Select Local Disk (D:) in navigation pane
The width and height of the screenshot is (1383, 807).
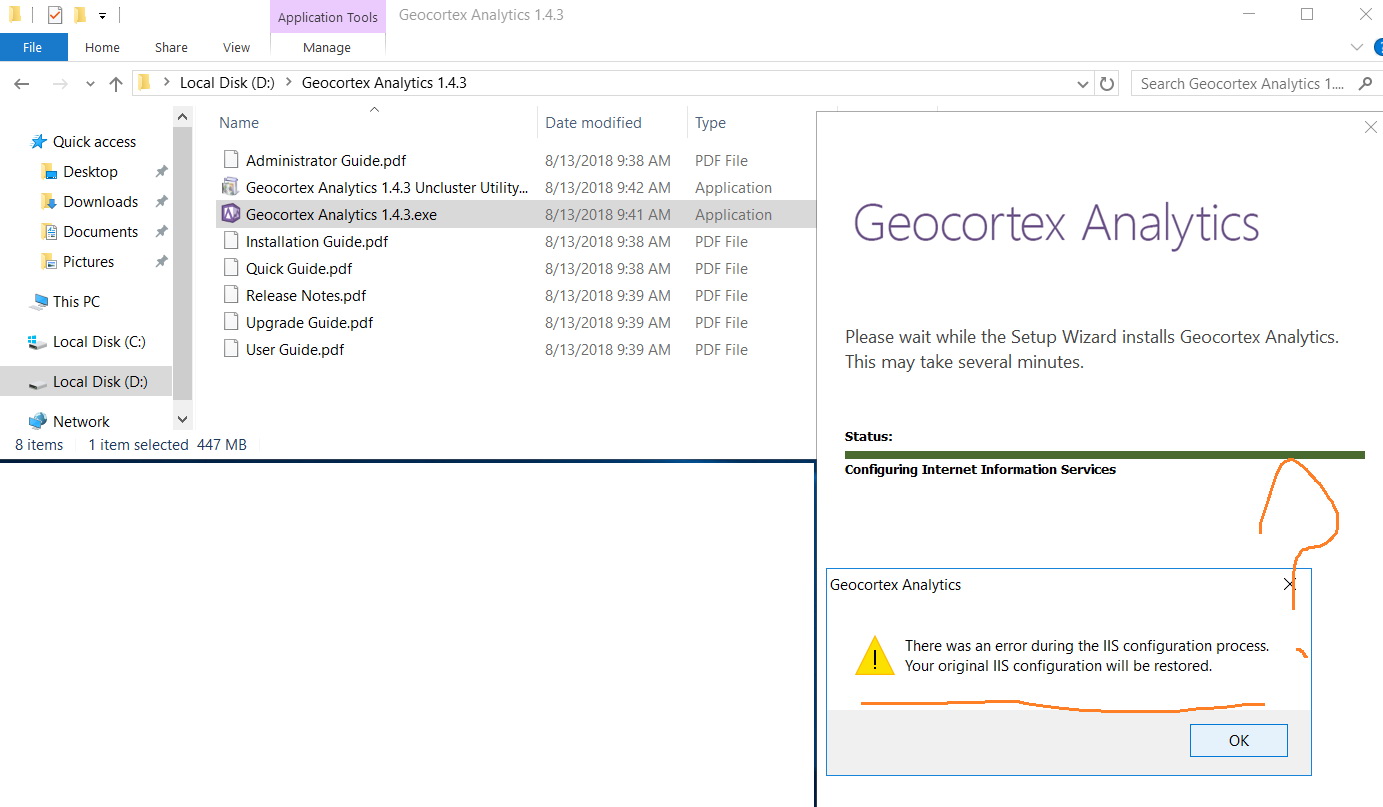(x=86, y=382)
